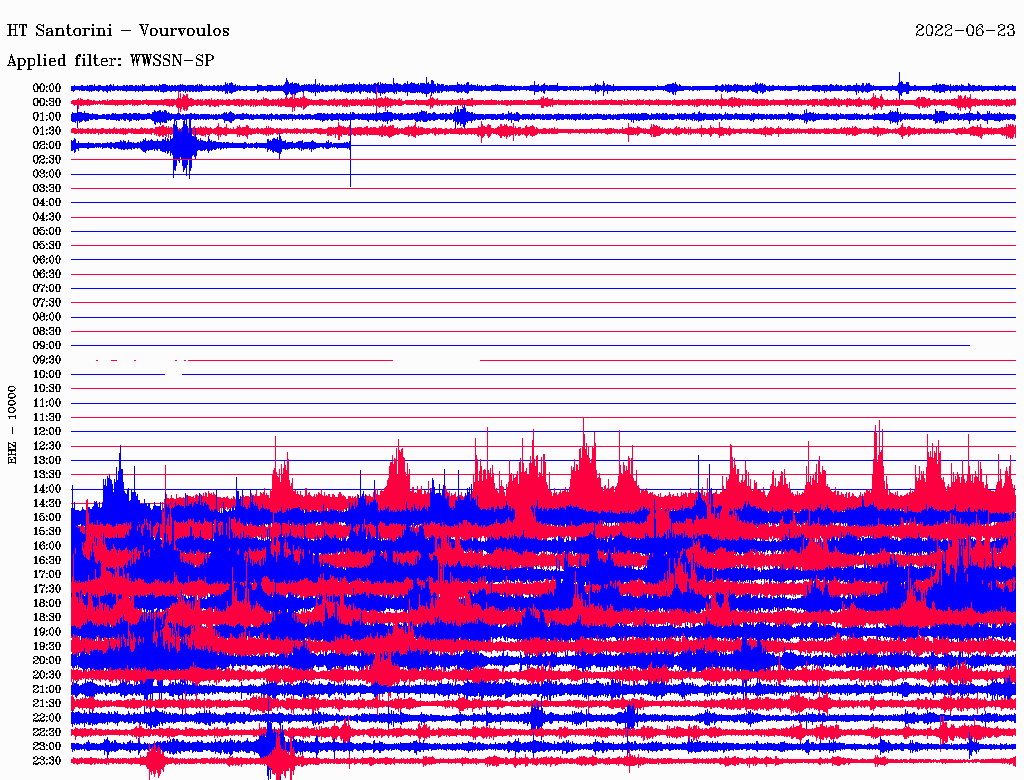Click the 23:30 time label

[x=47, y=761]
